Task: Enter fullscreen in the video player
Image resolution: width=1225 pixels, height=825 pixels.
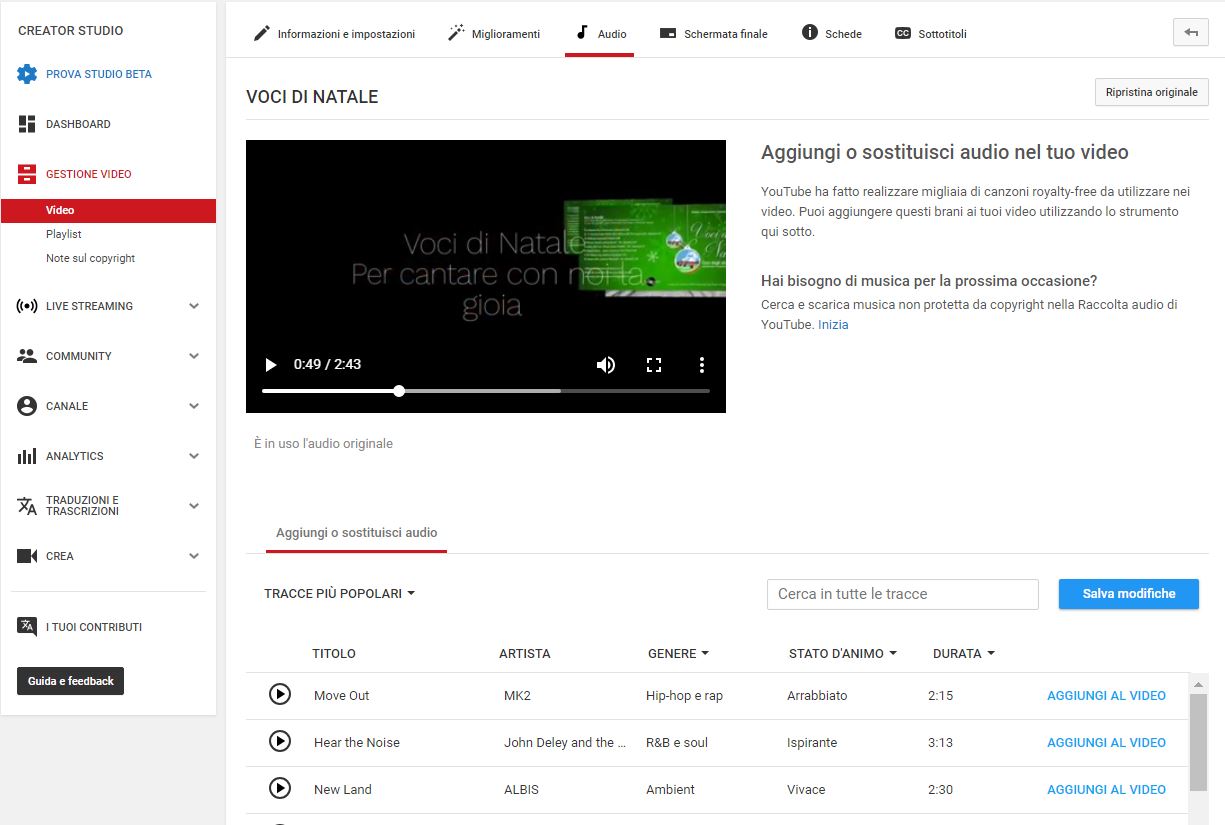Action: point(654,365)
